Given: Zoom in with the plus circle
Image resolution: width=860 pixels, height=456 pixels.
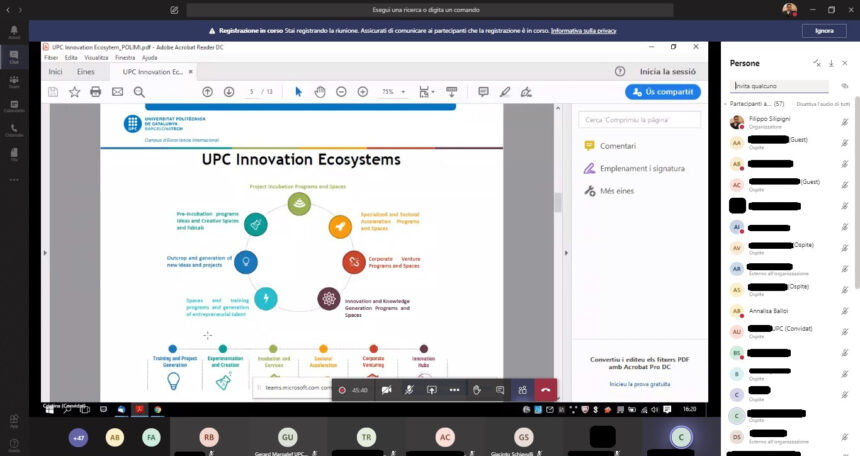Looking at the screenshot, I should (363, 92).
